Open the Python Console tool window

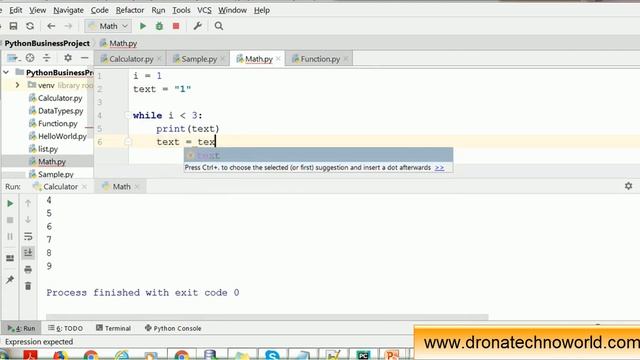pyautogui.click(x=173, y=328)
